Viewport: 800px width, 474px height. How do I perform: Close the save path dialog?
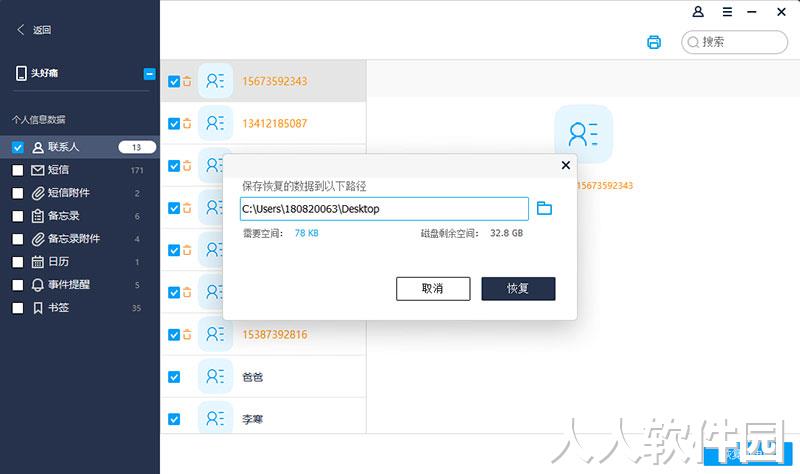click(565, 165)
